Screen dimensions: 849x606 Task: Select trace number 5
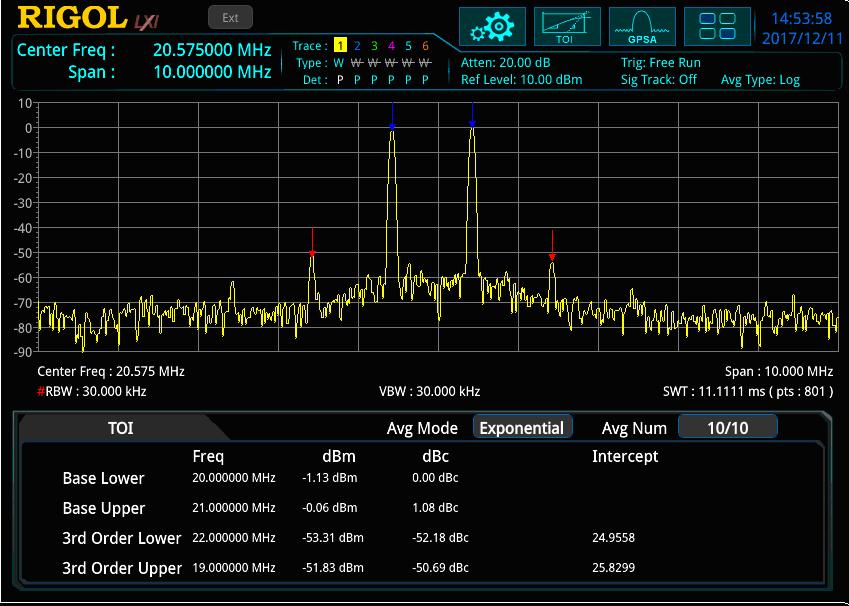pyautogui.click(x=408, y=46)
